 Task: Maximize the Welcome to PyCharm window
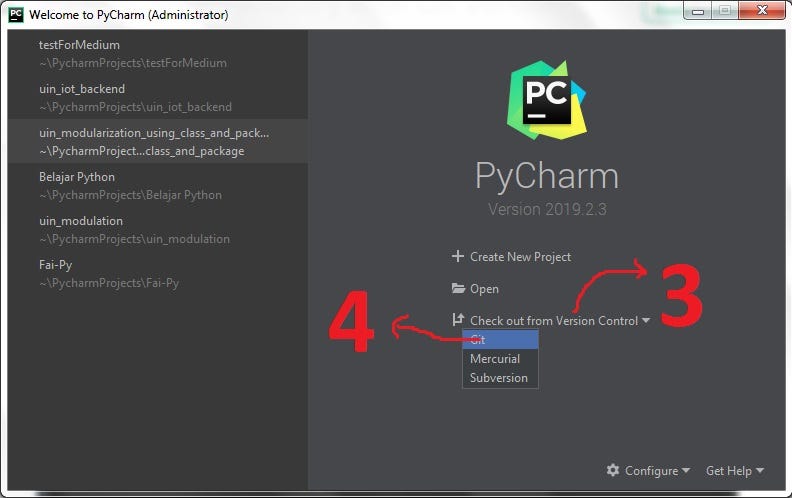pyautogui.click(x=725, y=11)
